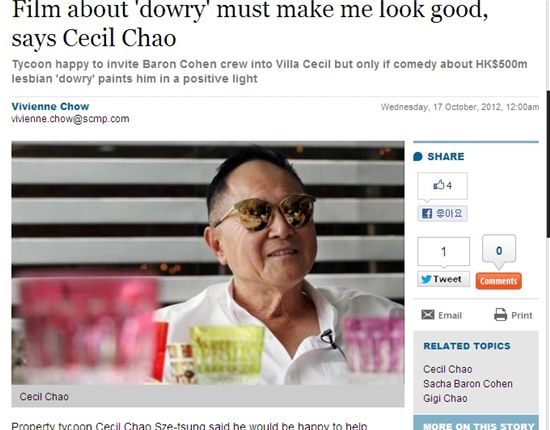The width and height of the screenshot is (550, 430).
Task: Click the Print printer icon
Action: click(x=501, y=315)
